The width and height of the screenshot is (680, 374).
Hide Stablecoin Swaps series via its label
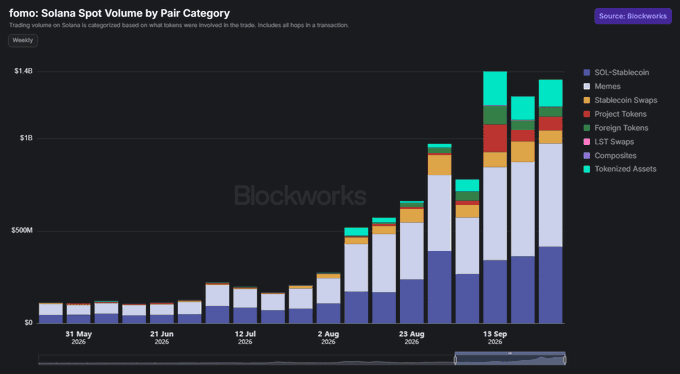point(625,100)
